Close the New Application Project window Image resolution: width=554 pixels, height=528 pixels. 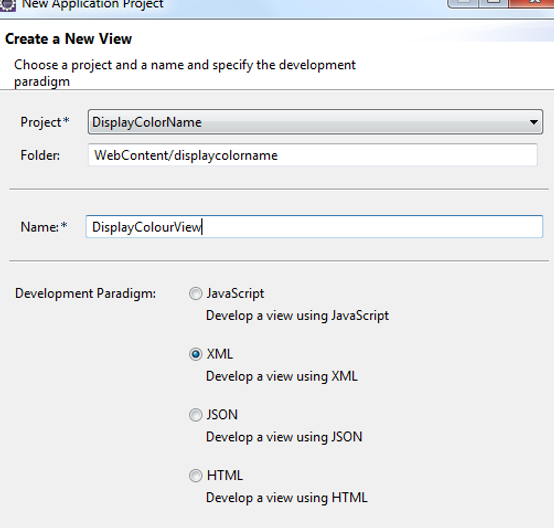click(x=532, y=3)
